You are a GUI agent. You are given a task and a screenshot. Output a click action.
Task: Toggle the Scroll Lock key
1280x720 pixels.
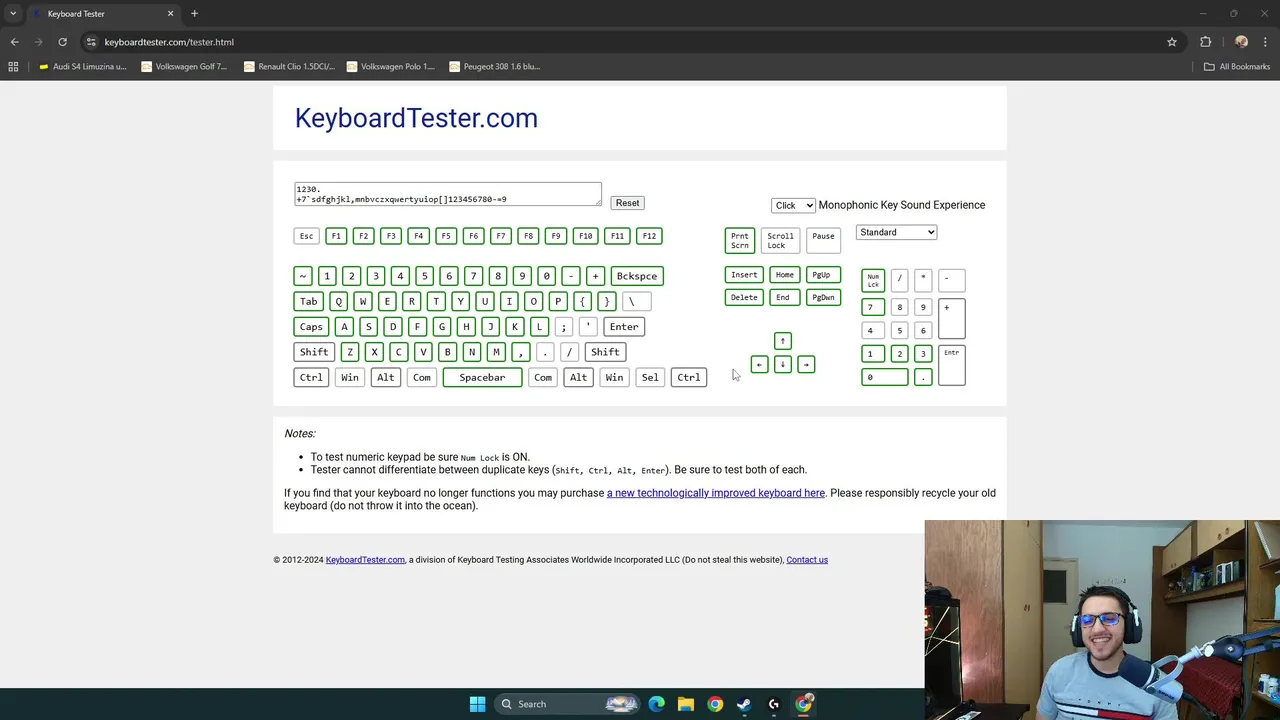[780, 241]
